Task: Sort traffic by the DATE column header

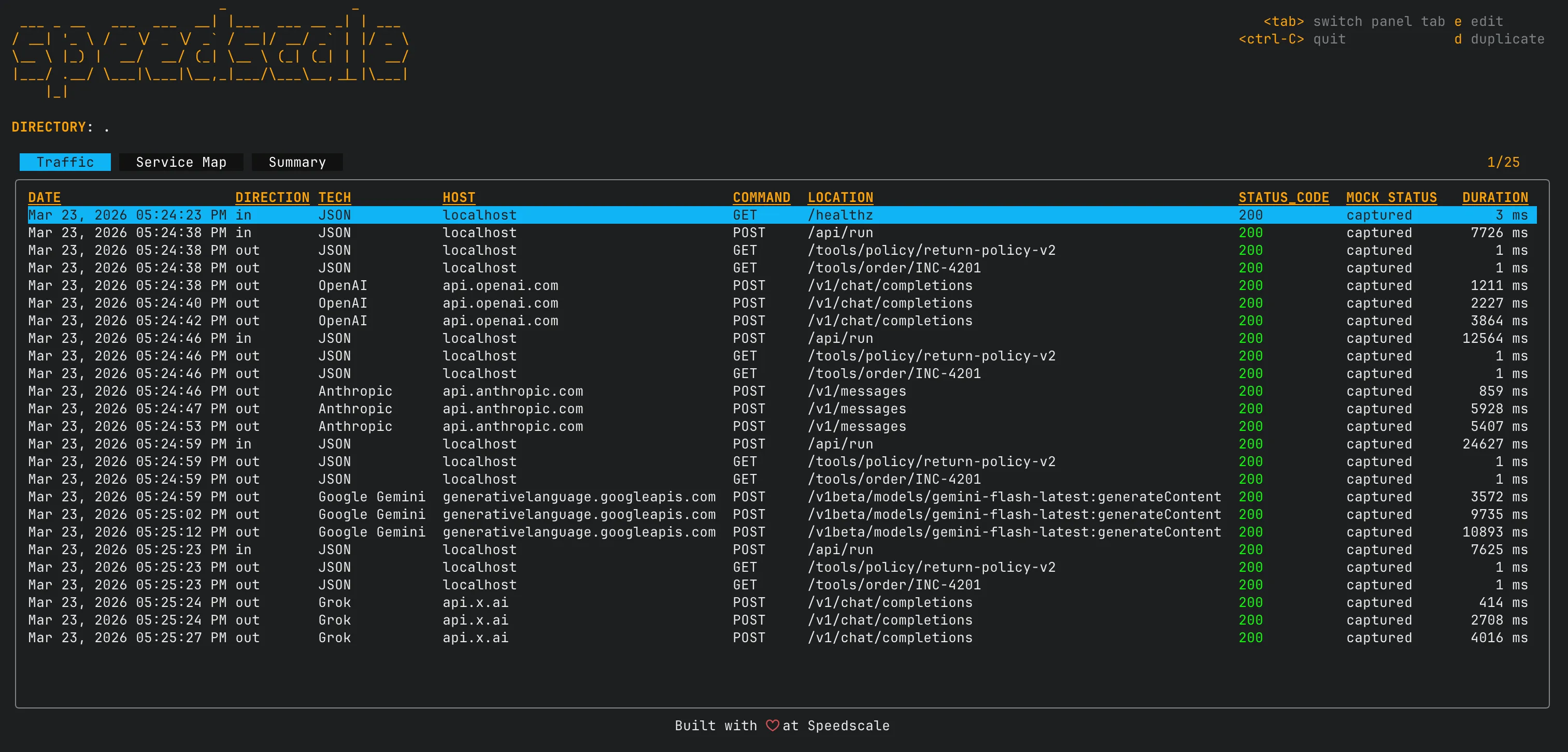Action: point(43,197)
